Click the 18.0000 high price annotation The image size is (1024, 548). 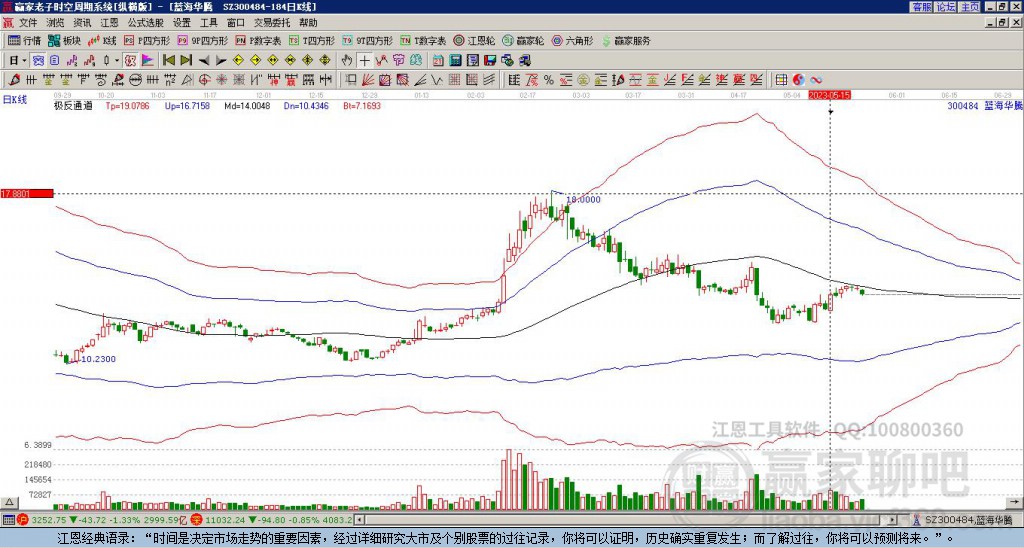(583, 200)
